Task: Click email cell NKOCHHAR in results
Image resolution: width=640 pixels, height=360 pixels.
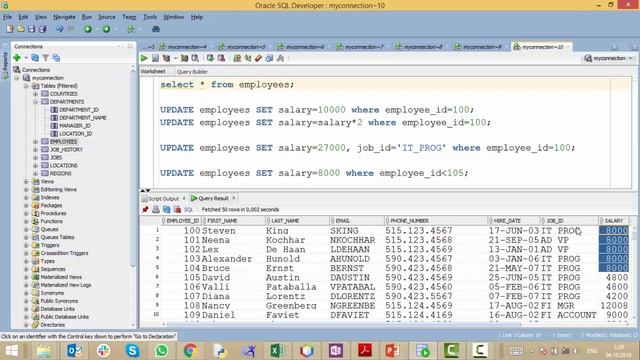Action: click(352, 240)
